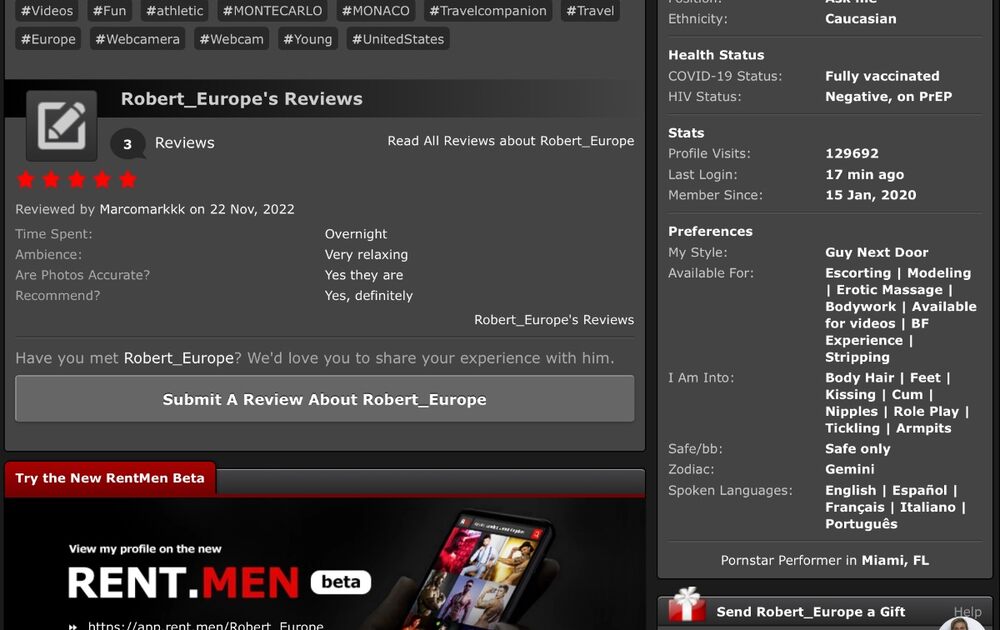
Task: Click the red gift box icon
Action: pyautogui.click(x=686, y=606)
